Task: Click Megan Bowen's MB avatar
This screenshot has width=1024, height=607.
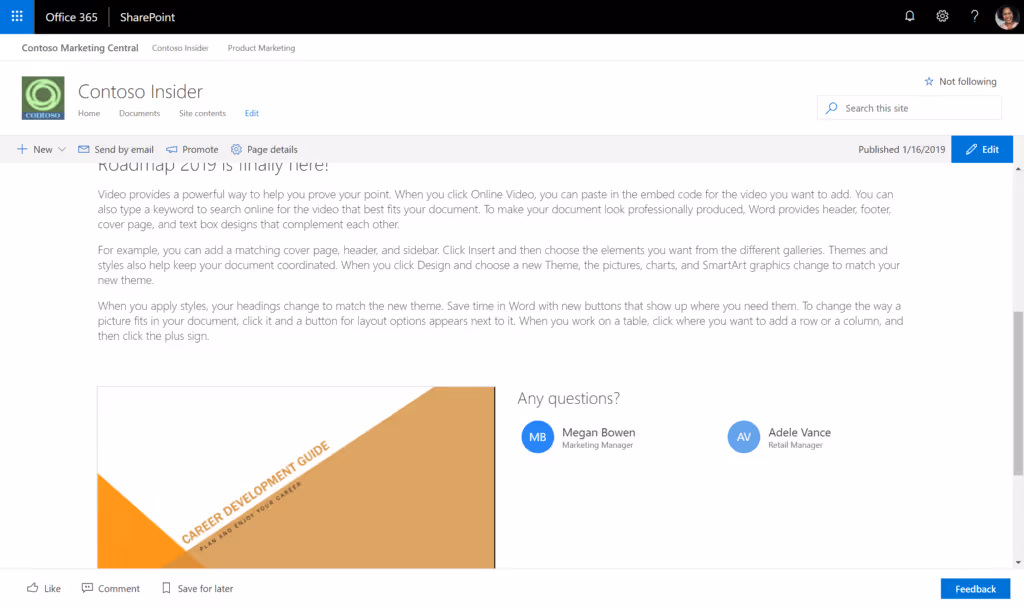Action: (x=537, y=437)
